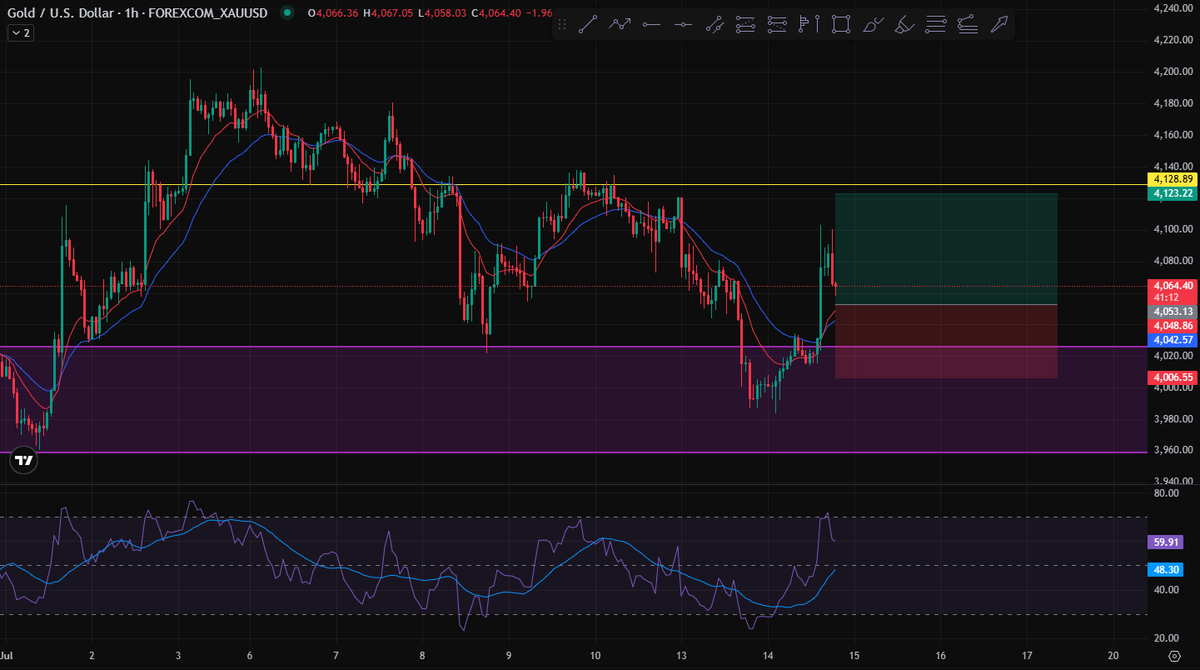Select the Fib Retracement tool
The image size is (1200, 670).
pos(745,25)
